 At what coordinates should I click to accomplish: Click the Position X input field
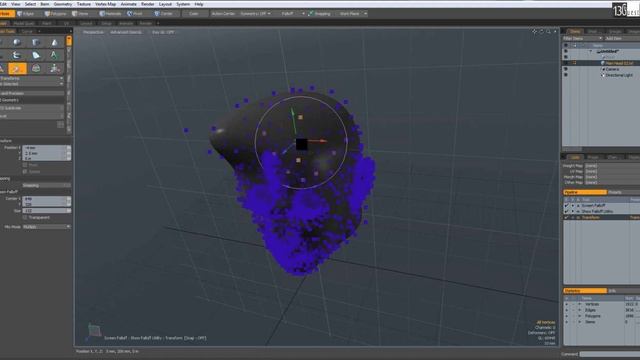pyautogui.click(x=44, y=148)
